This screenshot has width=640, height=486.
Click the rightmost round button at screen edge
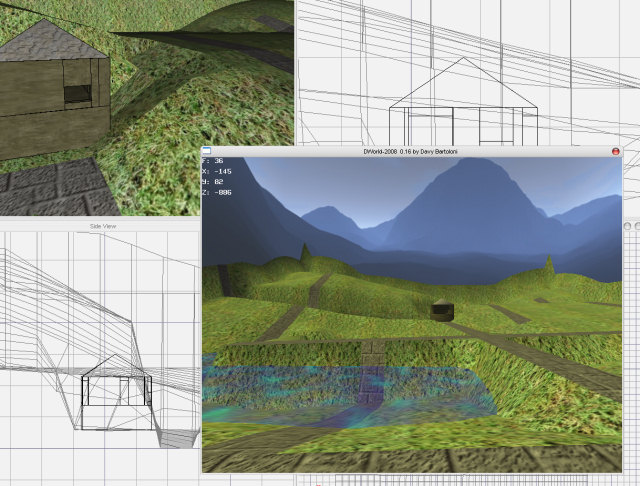point(637,228)
